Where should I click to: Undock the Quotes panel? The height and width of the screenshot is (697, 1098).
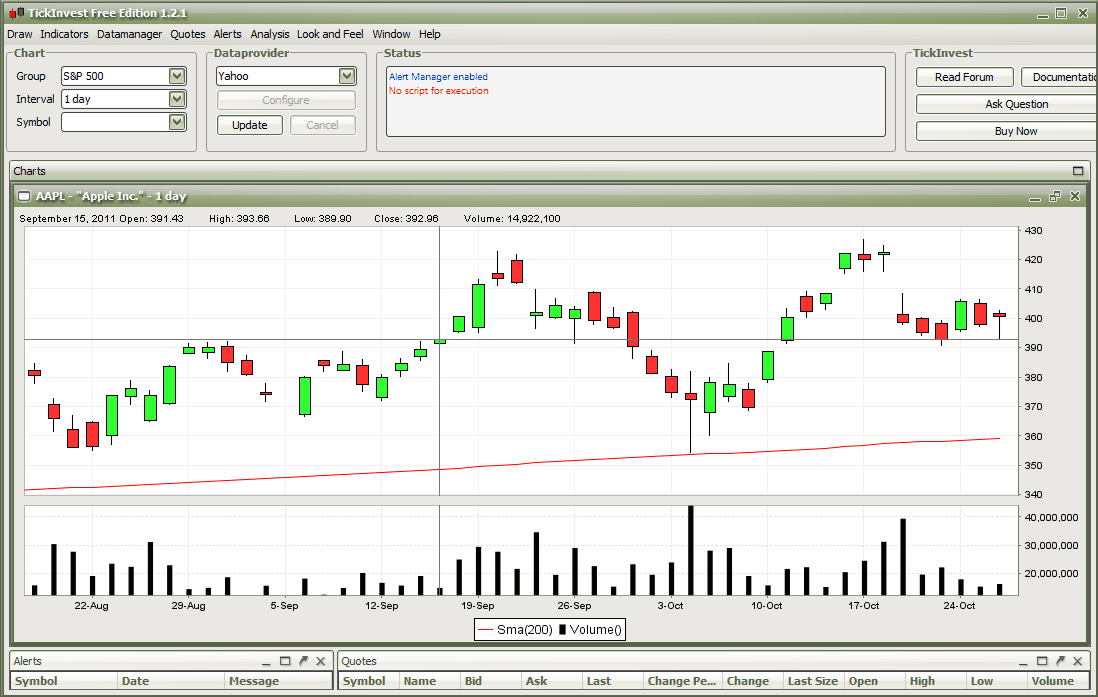[1059, 661]
